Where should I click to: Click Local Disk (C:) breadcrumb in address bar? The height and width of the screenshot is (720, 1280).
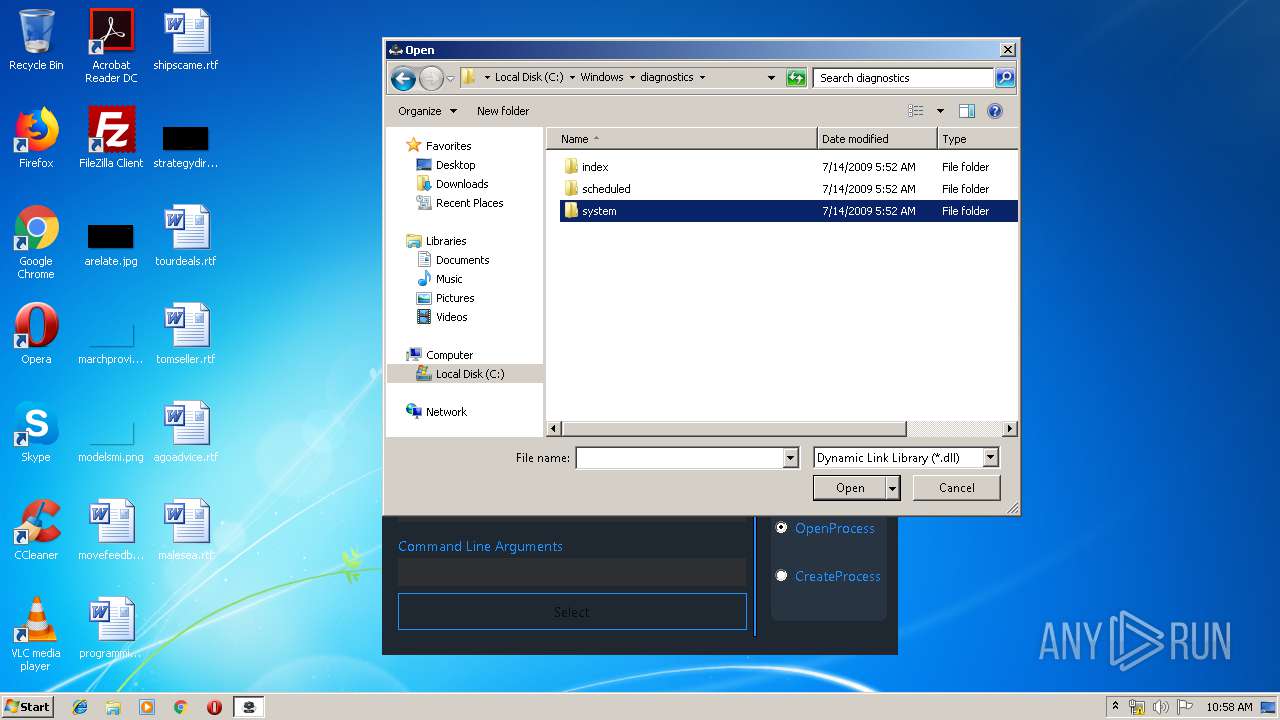click(x=529, y=77)
